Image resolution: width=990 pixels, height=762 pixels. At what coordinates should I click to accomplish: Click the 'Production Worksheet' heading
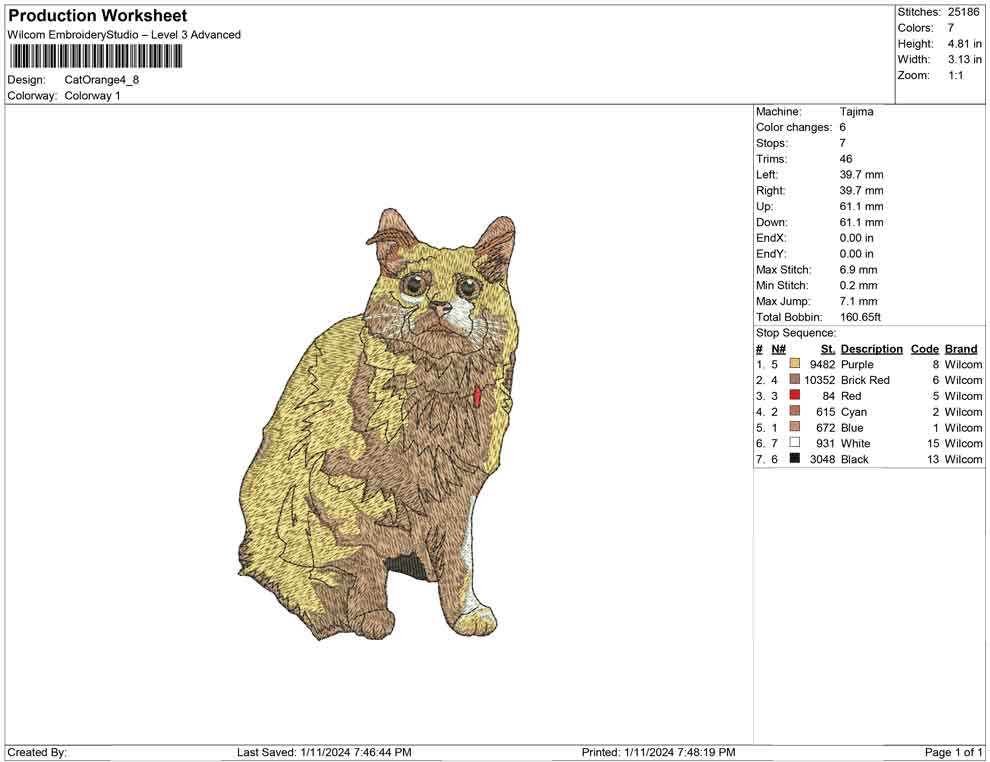click(x=98, y=16)
